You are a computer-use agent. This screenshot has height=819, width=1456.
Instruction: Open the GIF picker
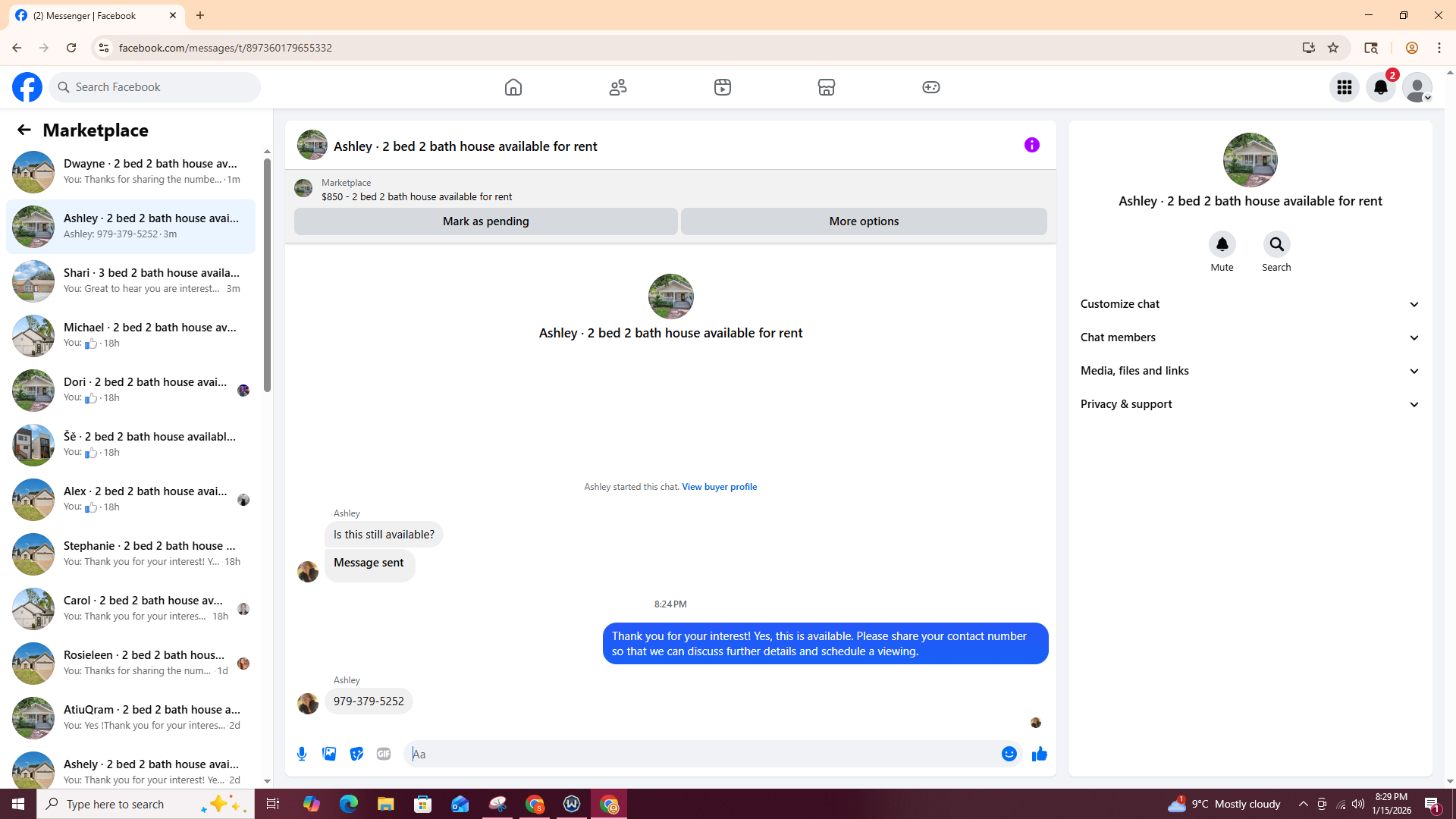coord(384,754)
